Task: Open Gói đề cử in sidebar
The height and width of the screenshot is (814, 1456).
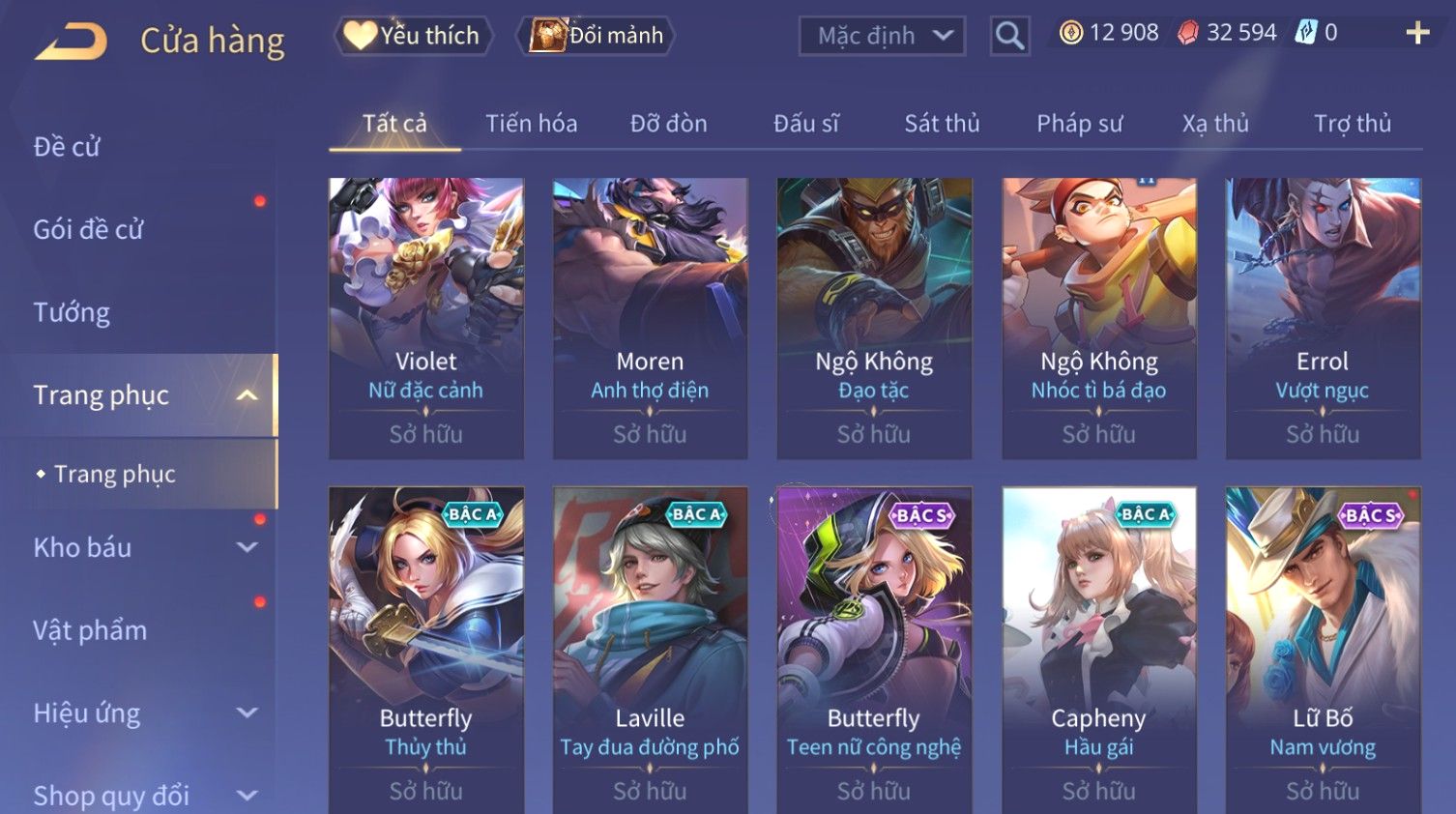Action: (x=88, y=229)
